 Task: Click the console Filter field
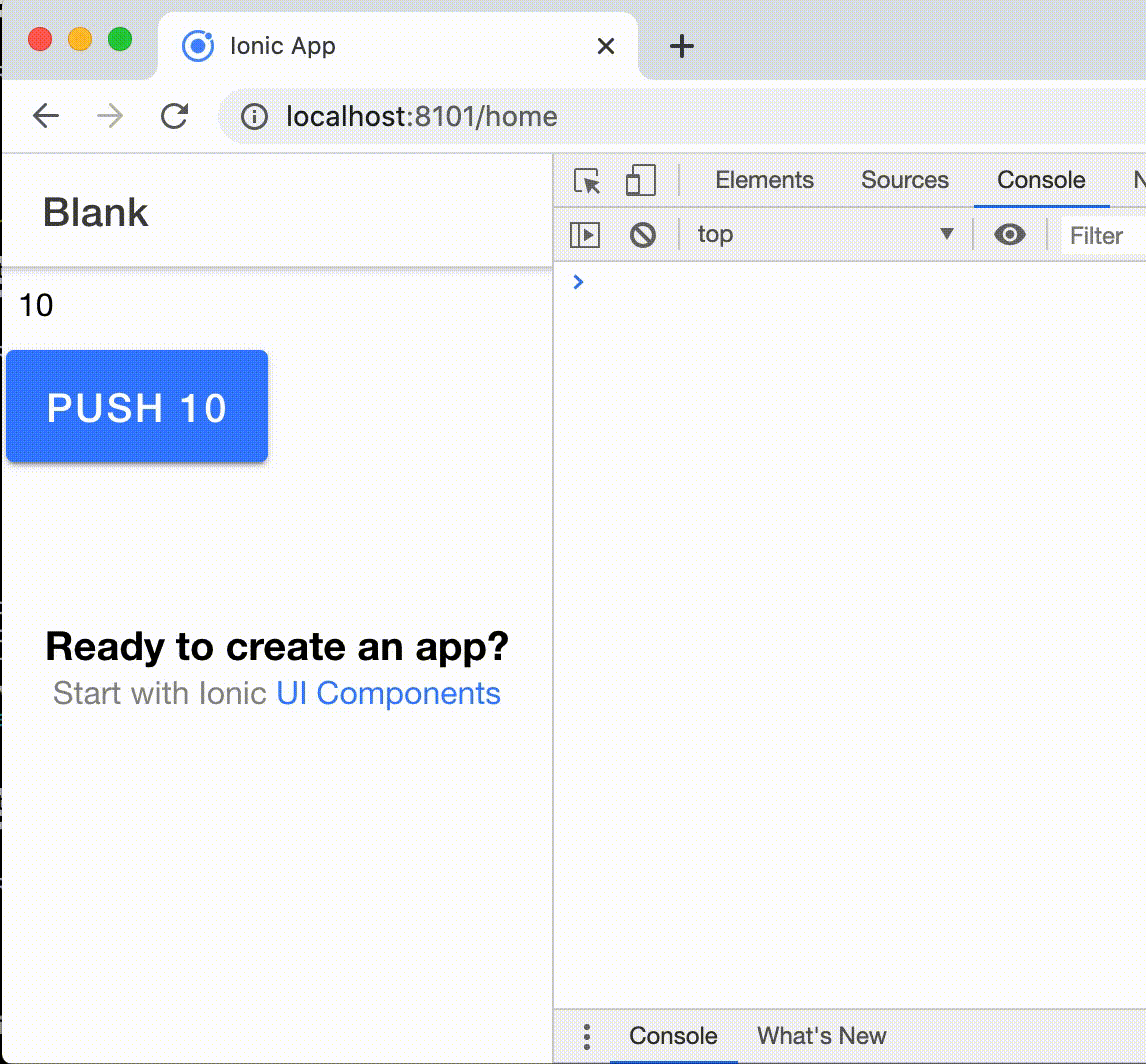[1103, 235]
